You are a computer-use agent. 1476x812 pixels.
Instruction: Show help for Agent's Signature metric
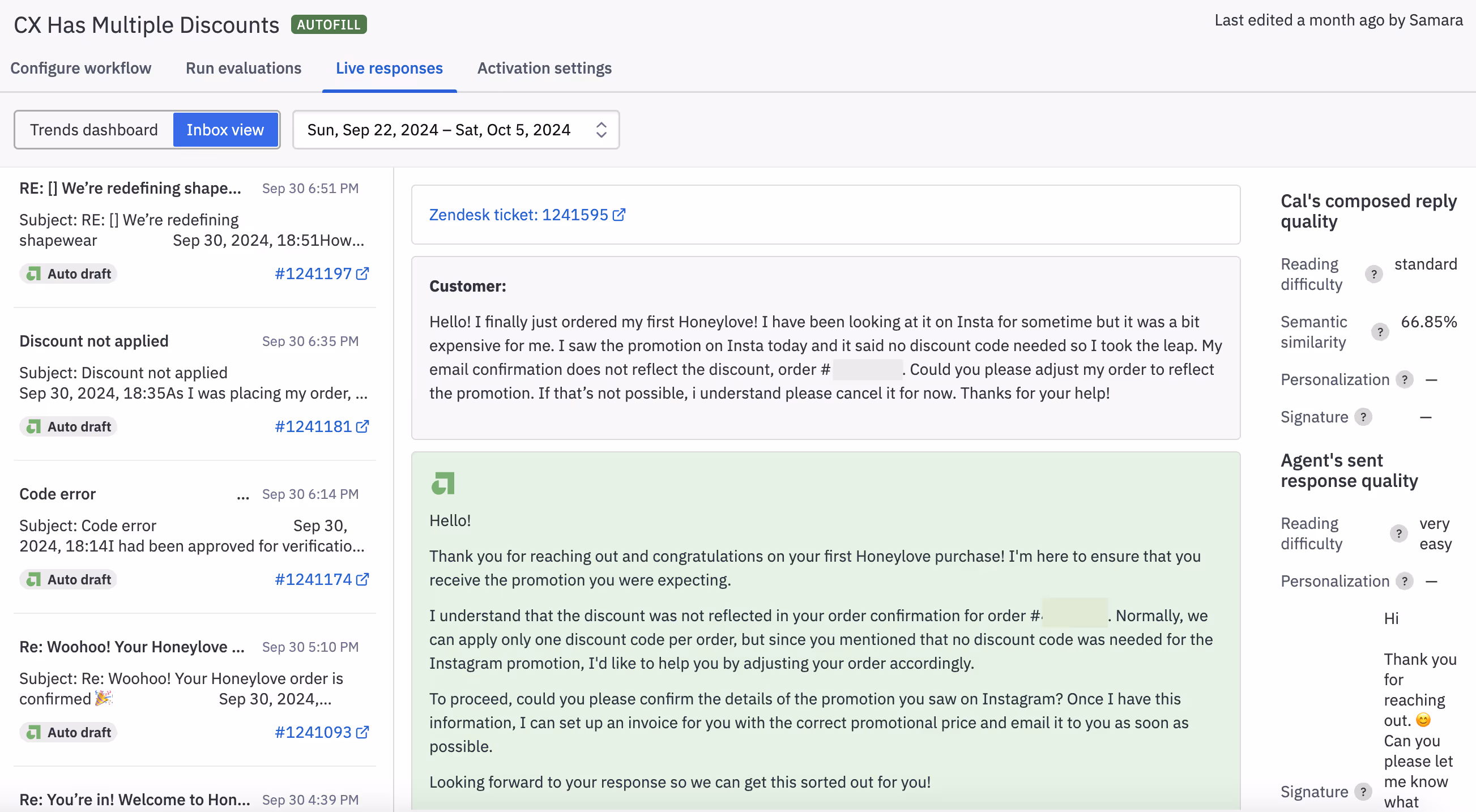(1363, 792)
